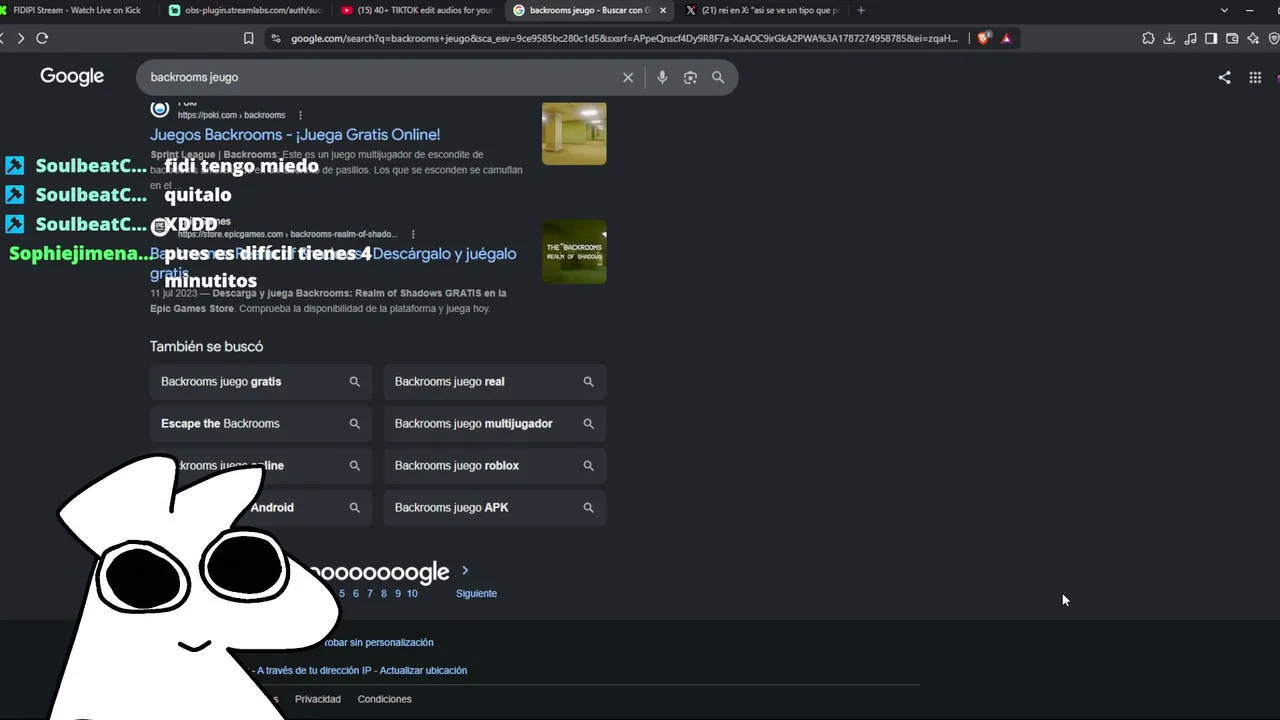Share the results with the share icon
The width and height of the screenshot is (1280, 720).
click(x=1224, y=77)
